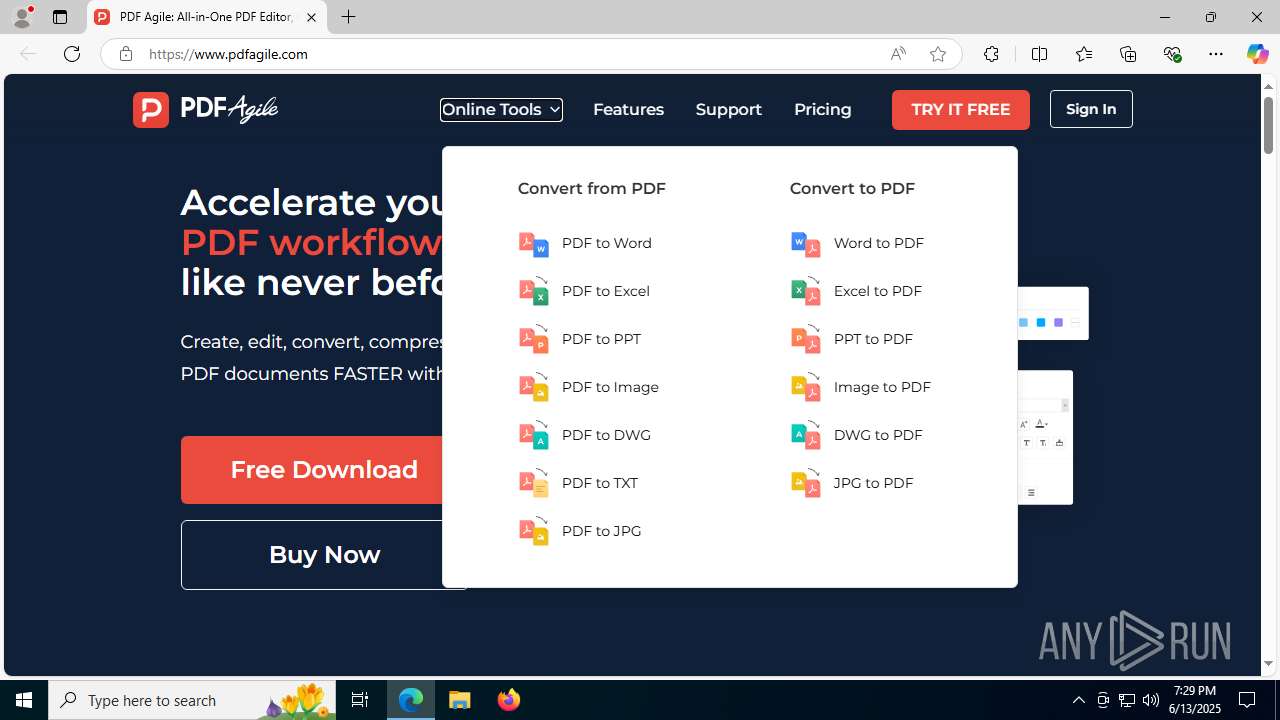1280x720 pixels.
Task: View site information lock icon
Action: click(125, 54)
